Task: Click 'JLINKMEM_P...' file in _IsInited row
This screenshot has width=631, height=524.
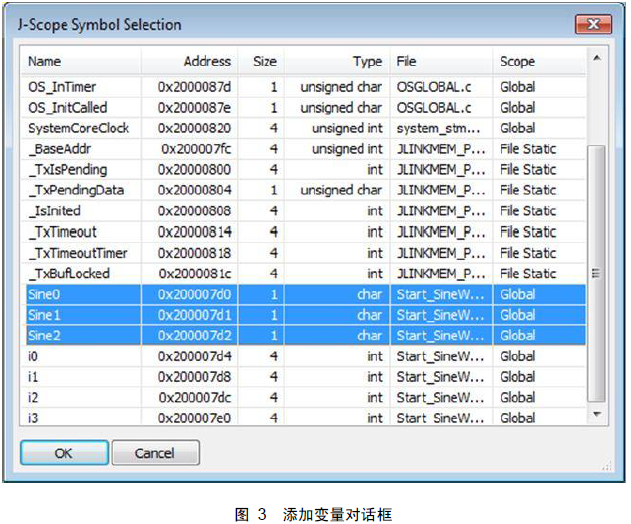Action: coord(441,211)
